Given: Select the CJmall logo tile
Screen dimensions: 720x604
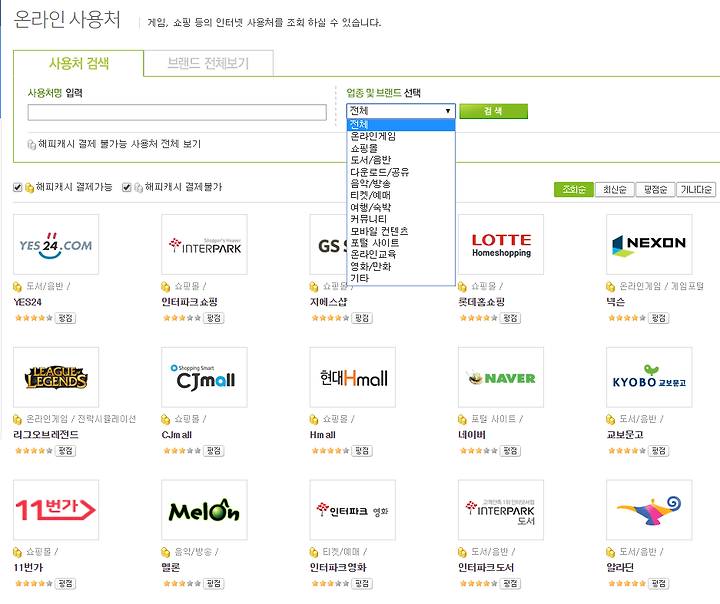Looking at the screenshot, I should click(204, 377).
